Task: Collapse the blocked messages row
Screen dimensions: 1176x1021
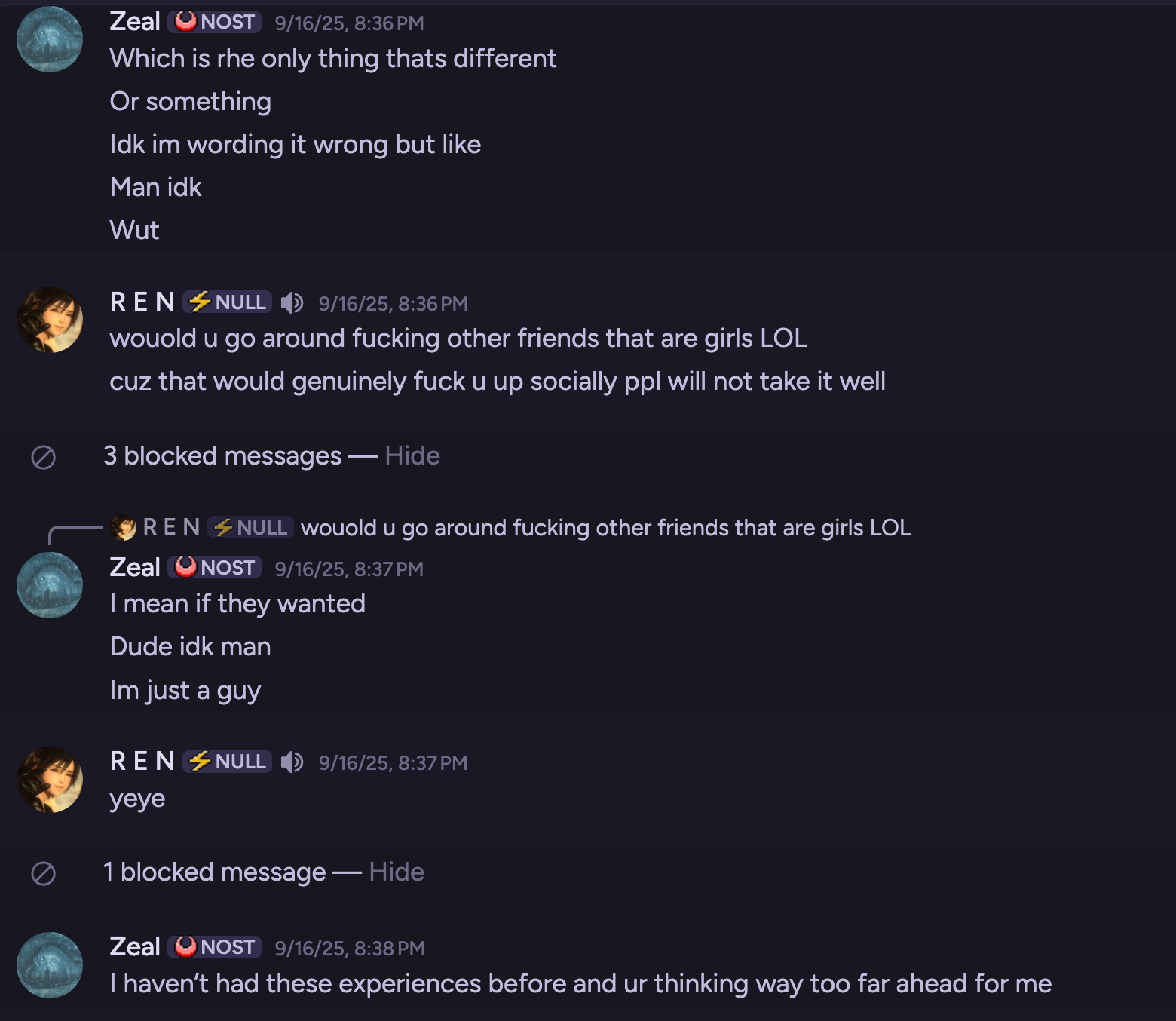Action: pyautogui.click(x=412, y=455)
